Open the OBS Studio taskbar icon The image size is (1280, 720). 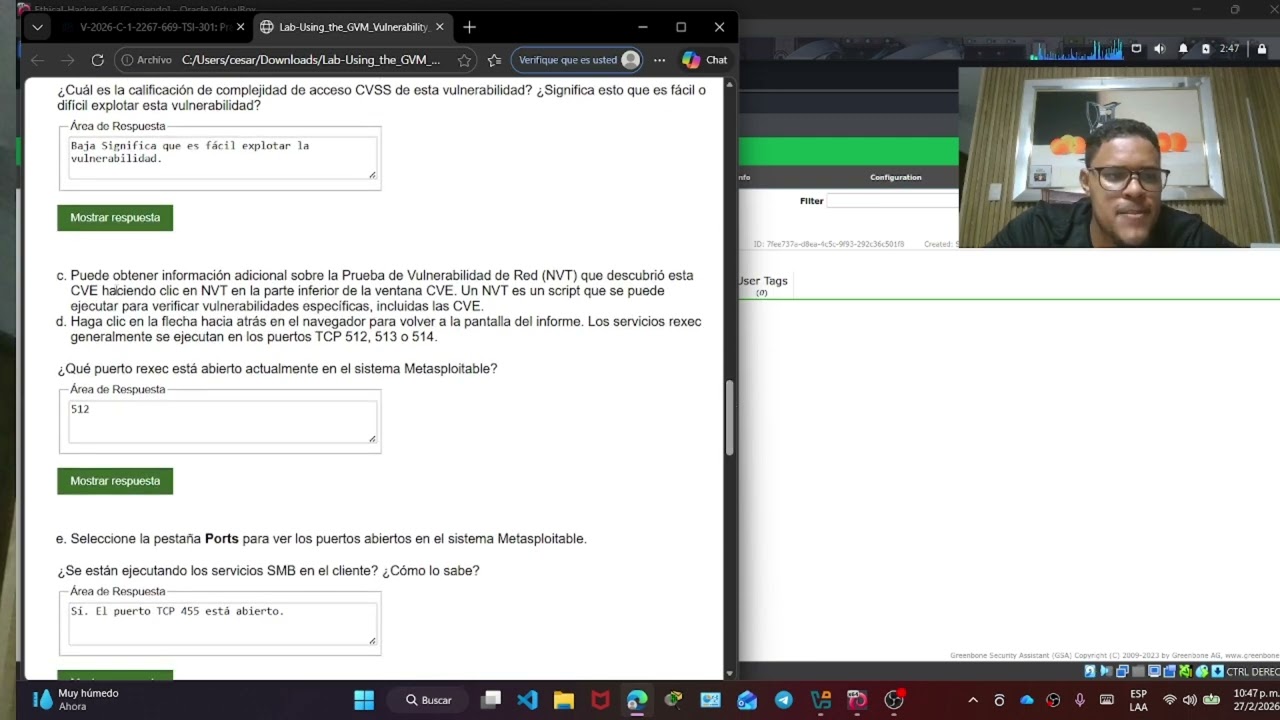pos(894,700)
